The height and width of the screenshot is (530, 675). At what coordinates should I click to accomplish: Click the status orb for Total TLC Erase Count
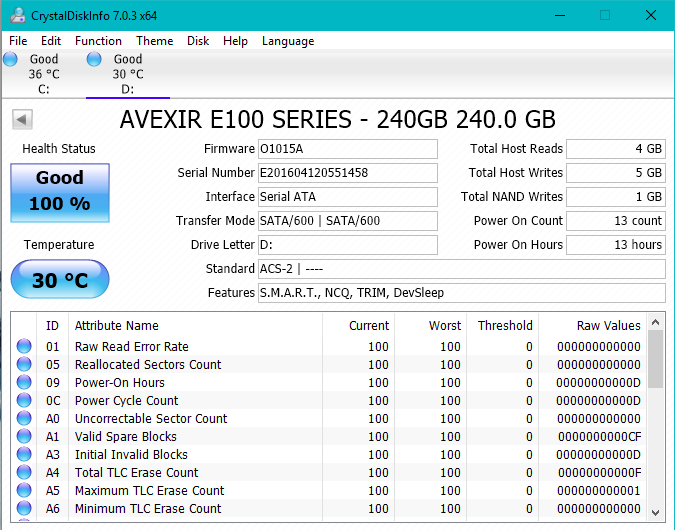click(24, 472)
